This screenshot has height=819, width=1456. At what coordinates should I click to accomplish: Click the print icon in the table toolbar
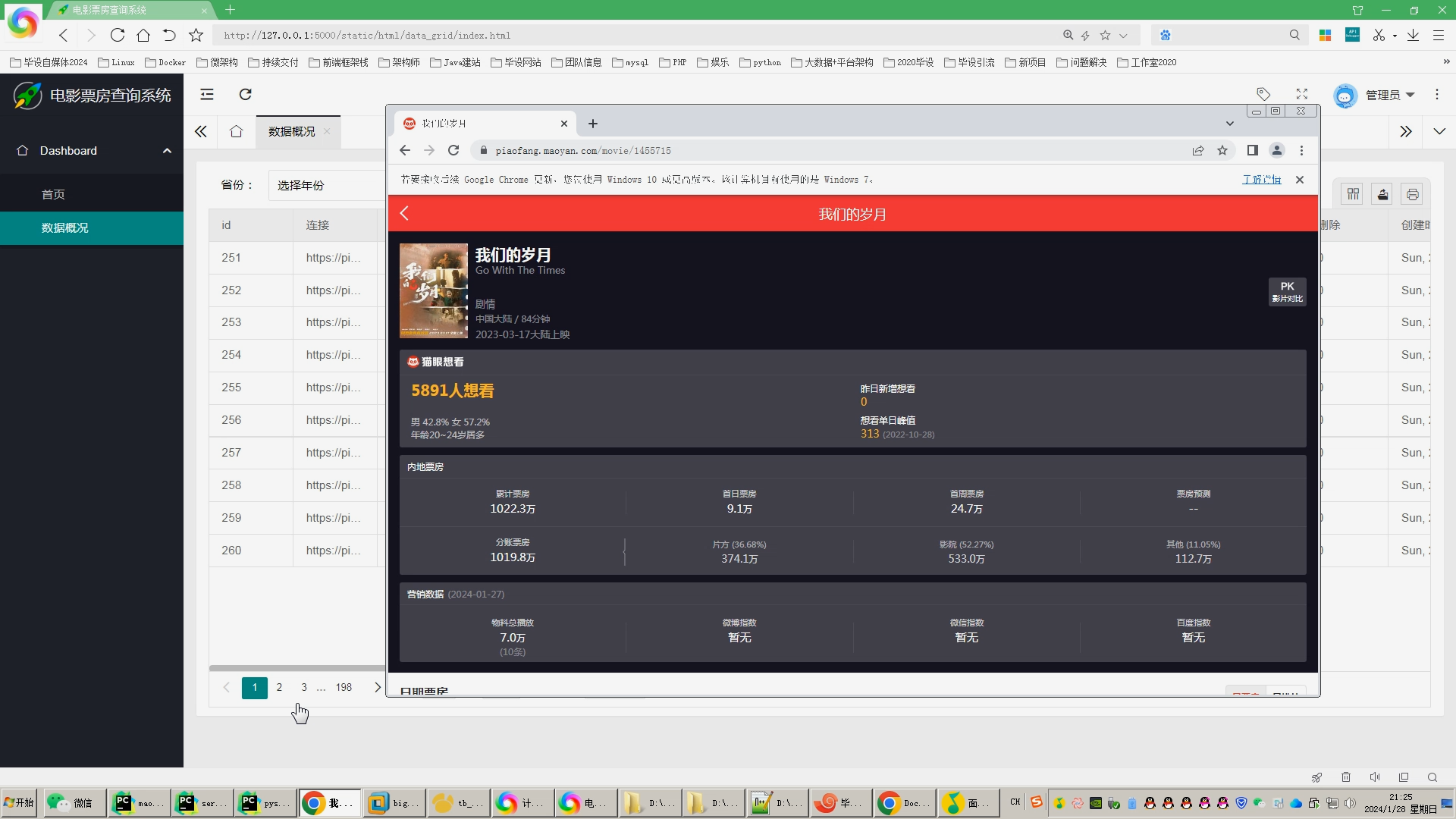point(1412,195)
